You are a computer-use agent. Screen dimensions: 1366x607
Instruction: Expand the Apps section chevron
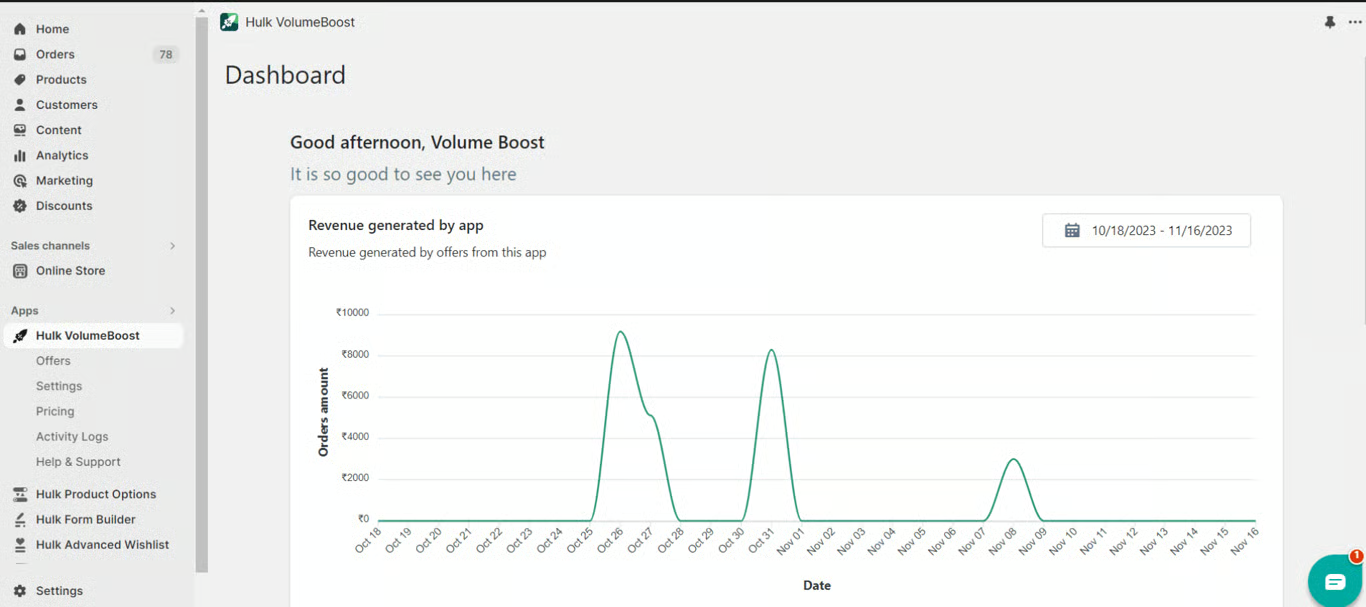172,310
